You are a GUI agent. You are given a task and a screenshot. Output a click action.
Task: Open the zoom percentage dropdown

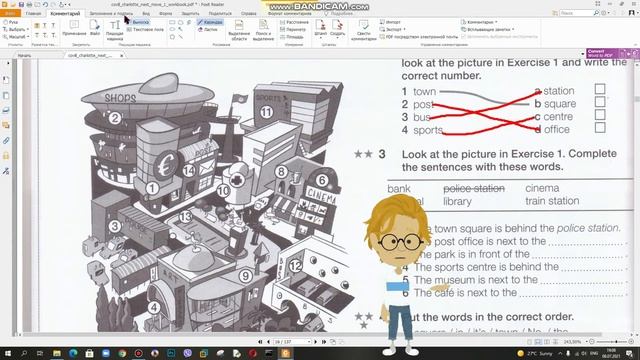(587, 342)
